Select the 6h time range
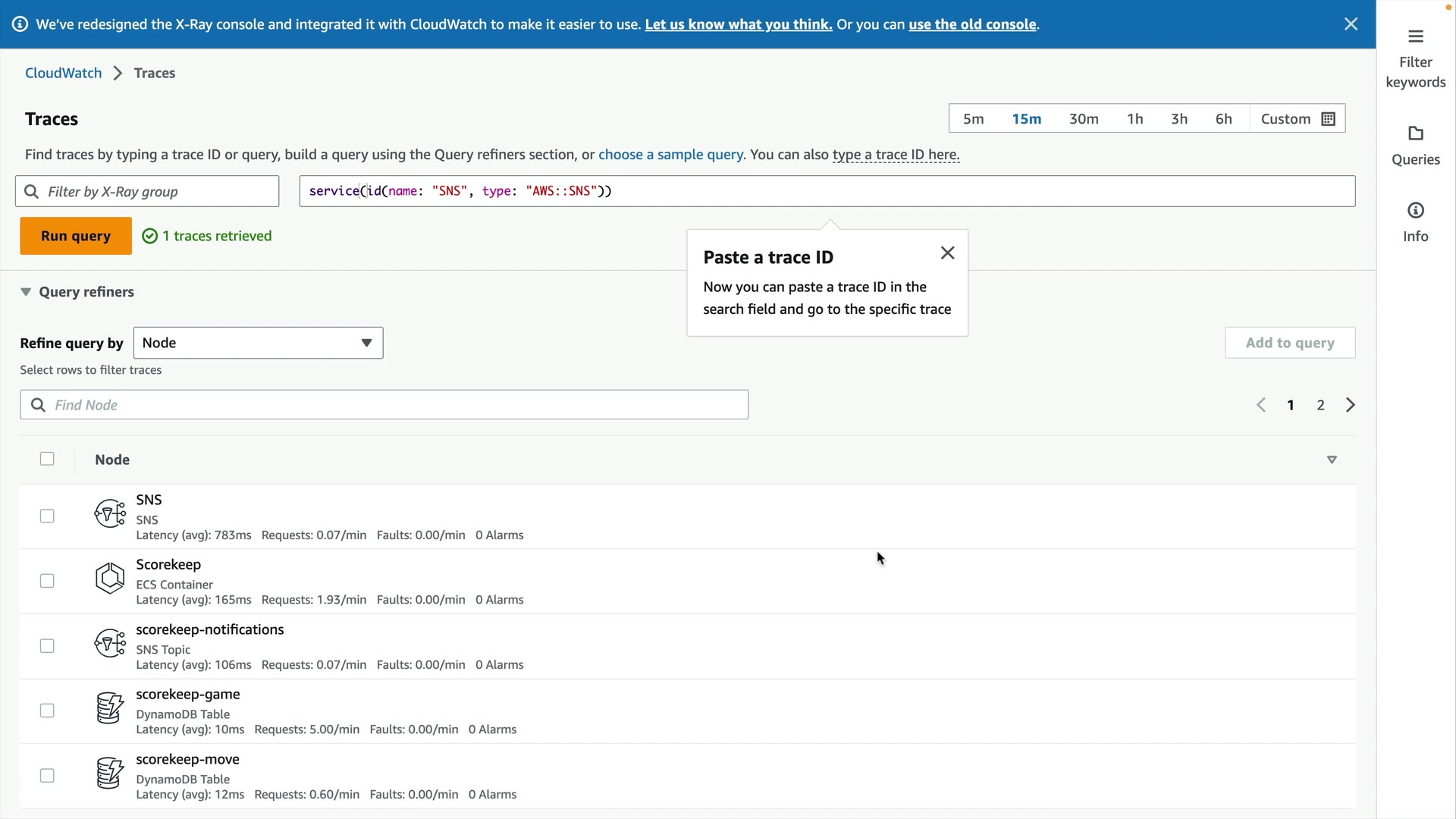Screen dimensions: 1456x819 coord(1223,119)
